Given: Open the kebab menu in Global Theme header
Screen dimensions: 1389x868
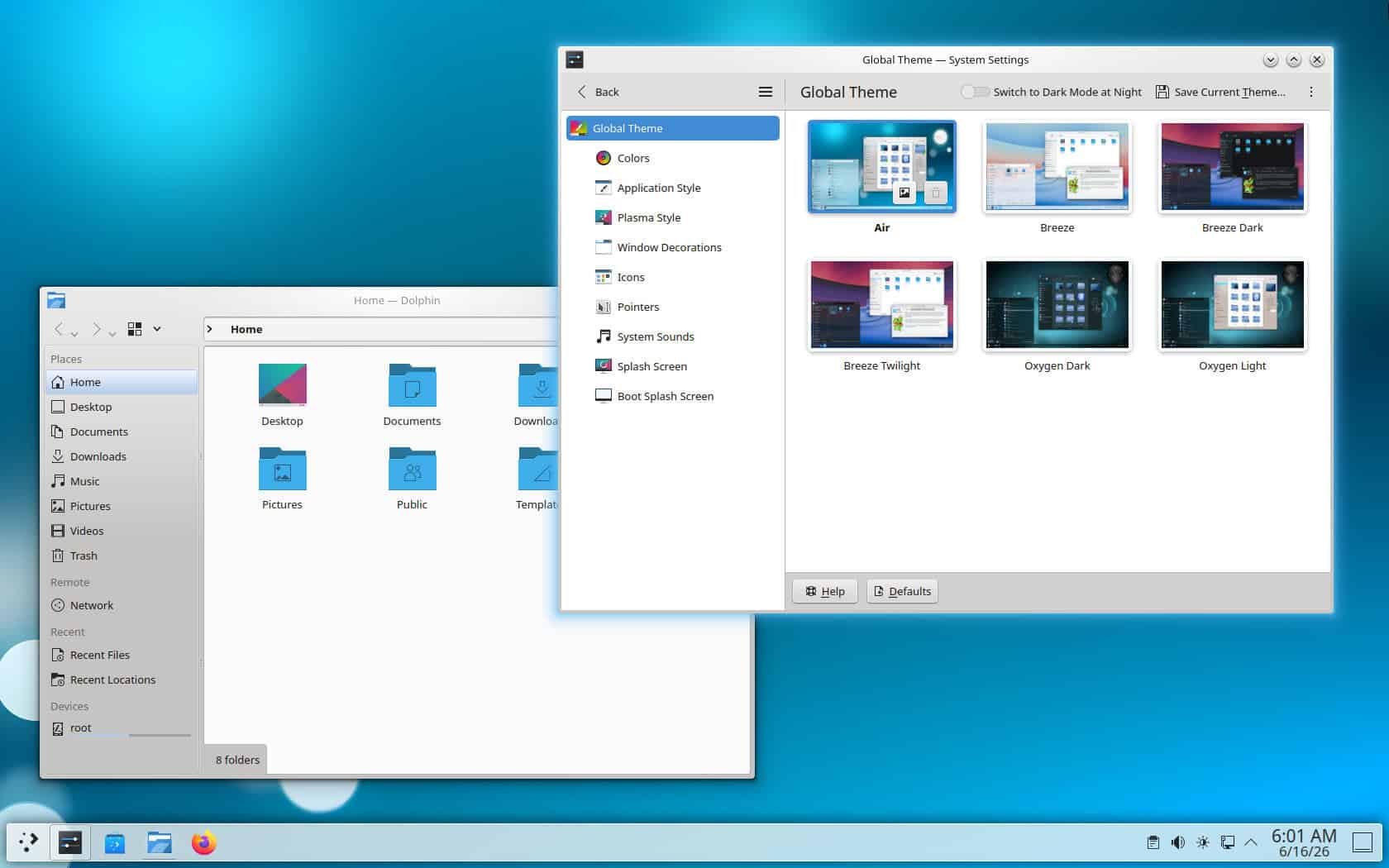Looking at the screenshot, I should tap(1311, 92).
